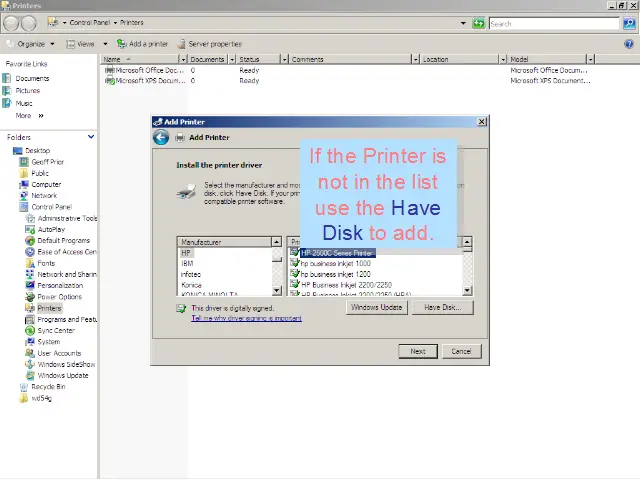Image resolution: width=640 pixels, height=480 pixels.
Task: Open the Documents column filter dropdown
Action: coord(232,60)
